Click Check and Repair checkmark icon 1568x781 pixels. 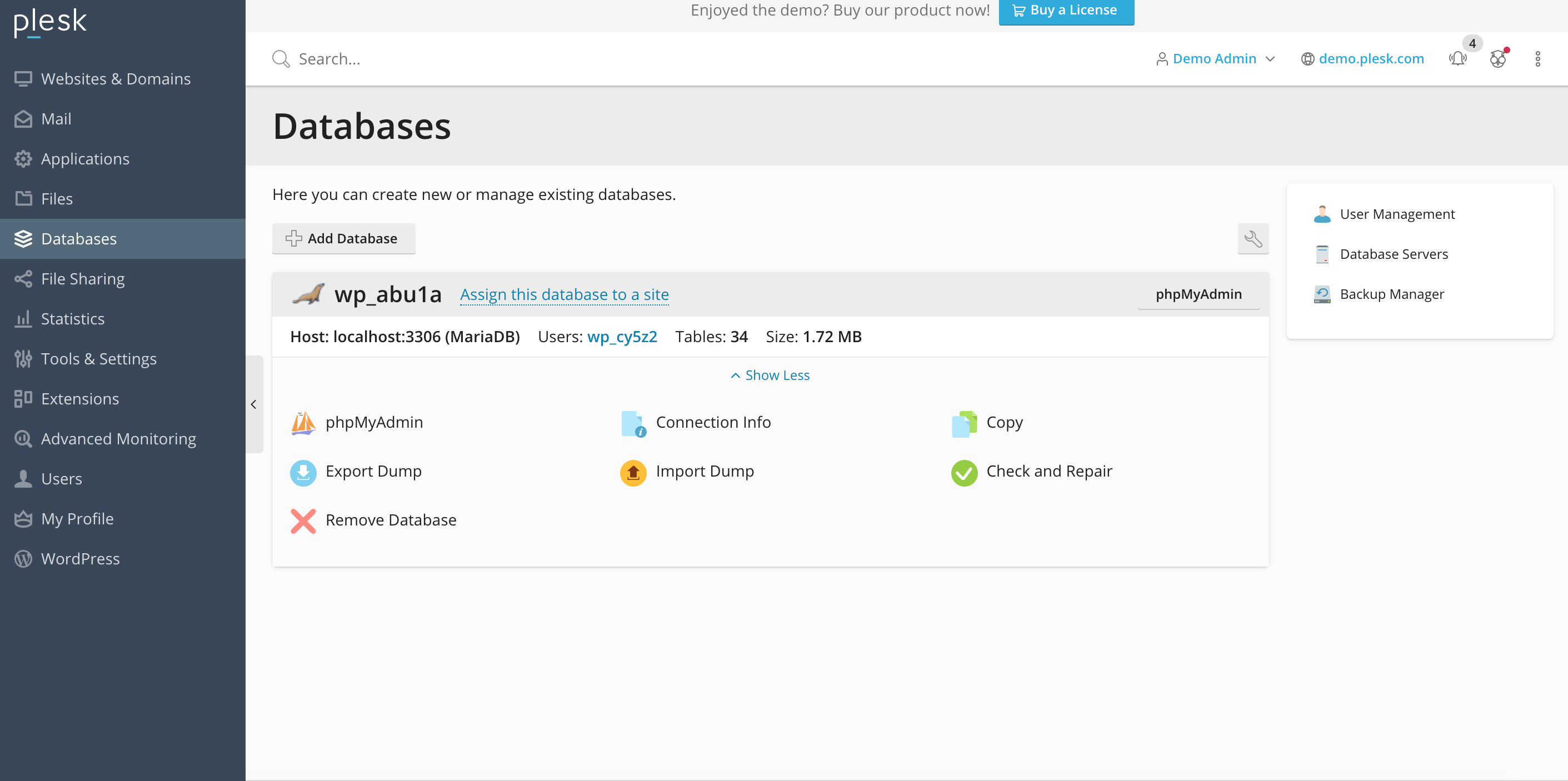click(x=964, y=473)
